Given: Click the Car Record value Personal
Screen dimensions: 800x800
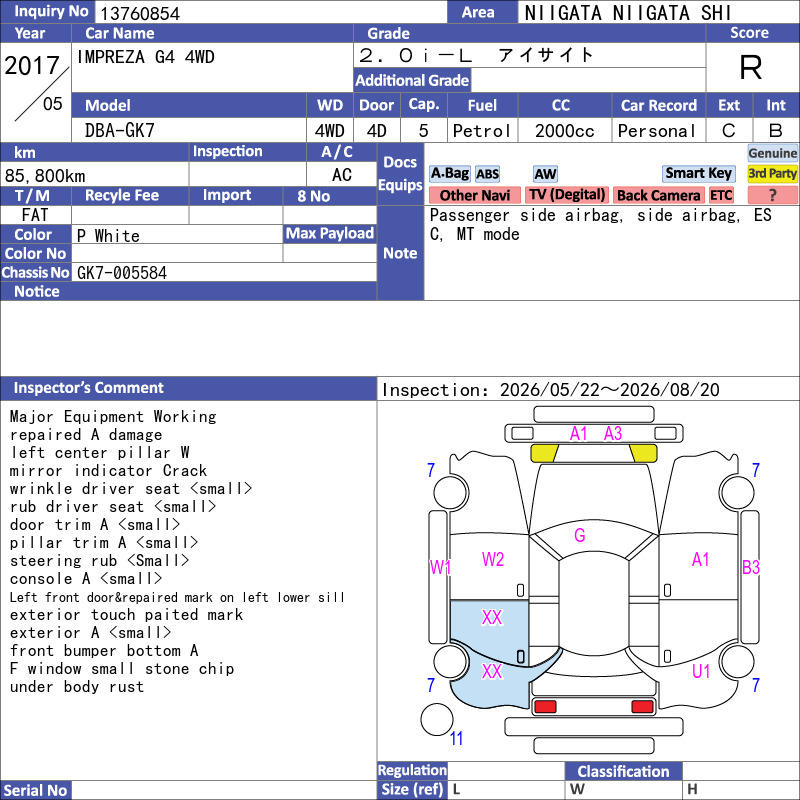Looking at the screenshot, I should pyautogui.click(x=657, y=131).
